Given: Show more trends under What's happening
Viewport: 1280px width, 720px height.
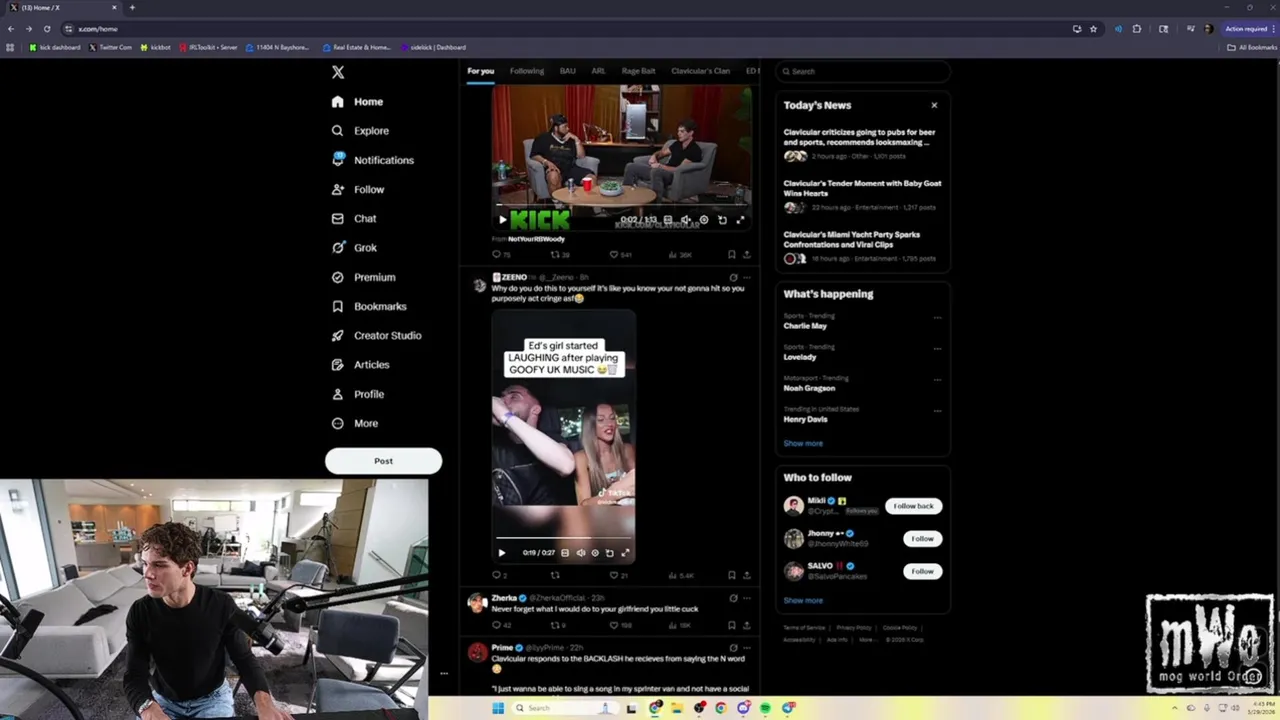Looking at the screenshot, I should click(x=803, y=443).
